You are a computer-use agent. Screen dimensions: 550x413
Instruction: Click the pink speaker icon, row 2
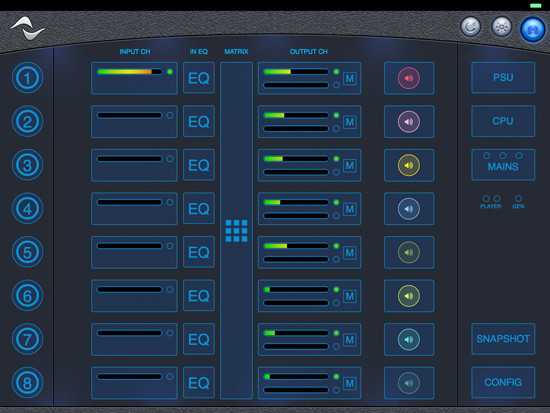tap(409, 121)
